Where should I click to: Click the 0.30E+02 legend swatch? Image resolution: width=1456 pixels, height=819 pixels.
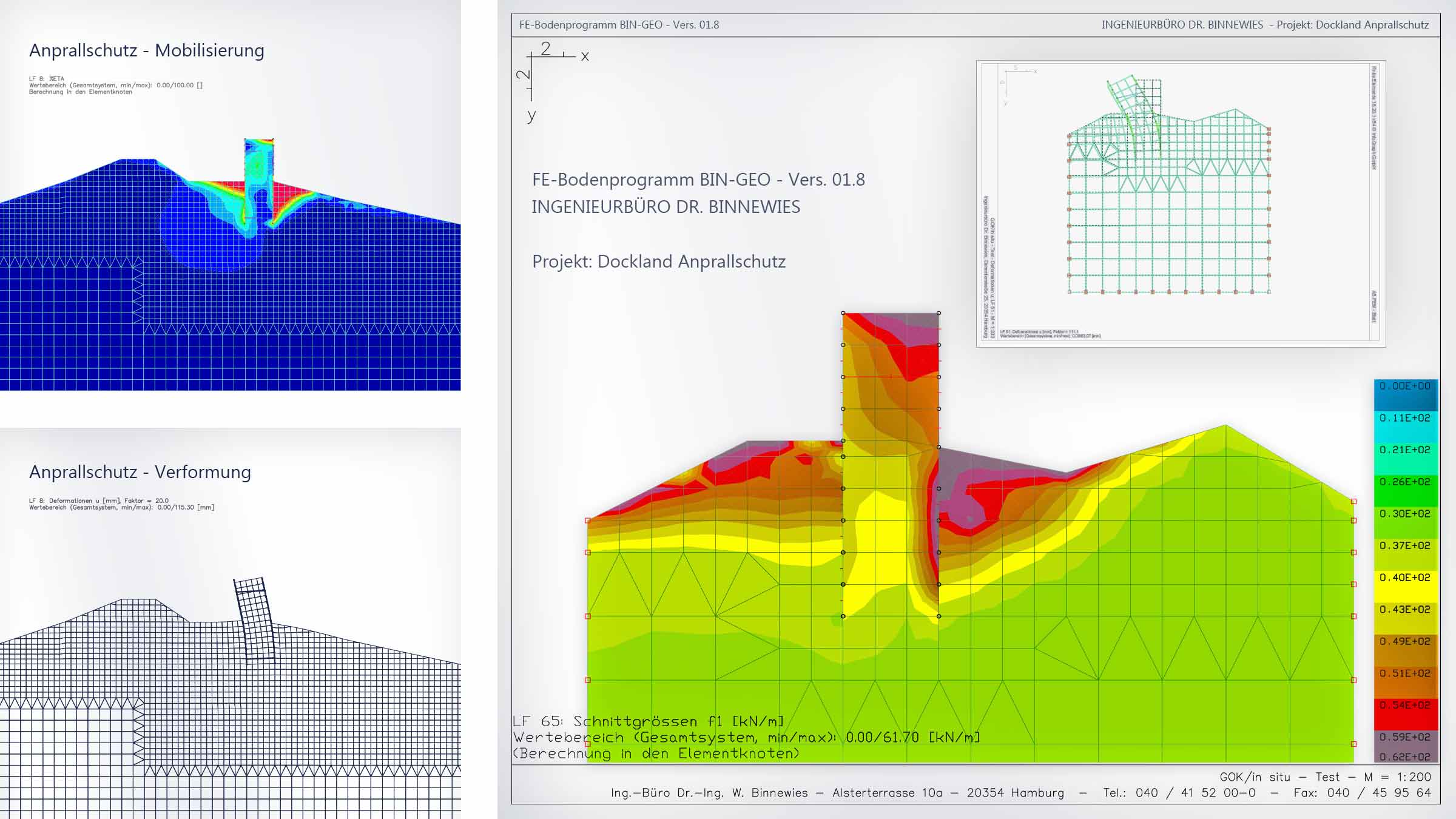(x=1406, y=523)
